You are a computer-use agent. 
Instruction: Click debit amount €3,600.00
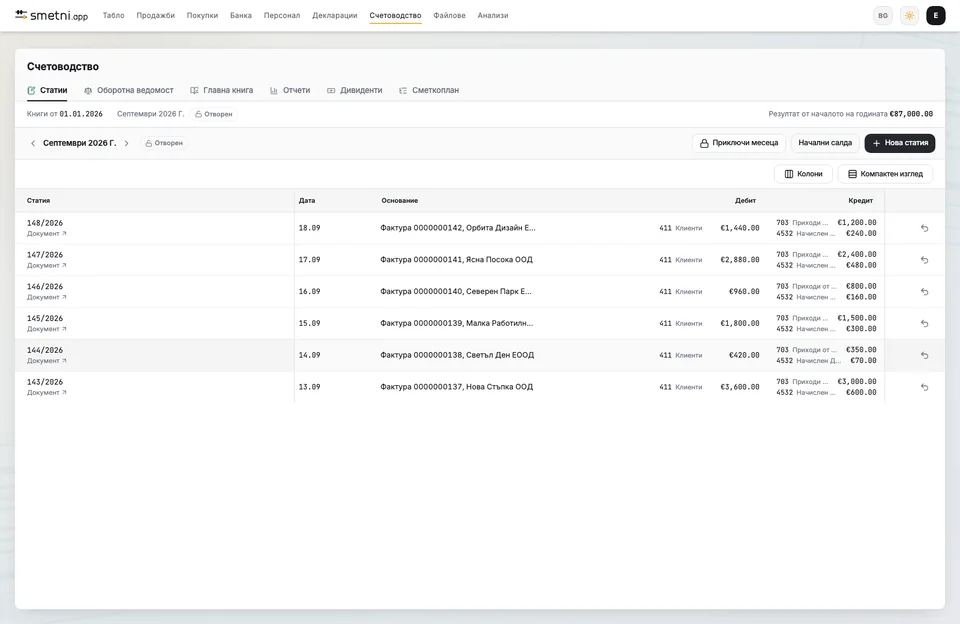(x=740, y=387)
